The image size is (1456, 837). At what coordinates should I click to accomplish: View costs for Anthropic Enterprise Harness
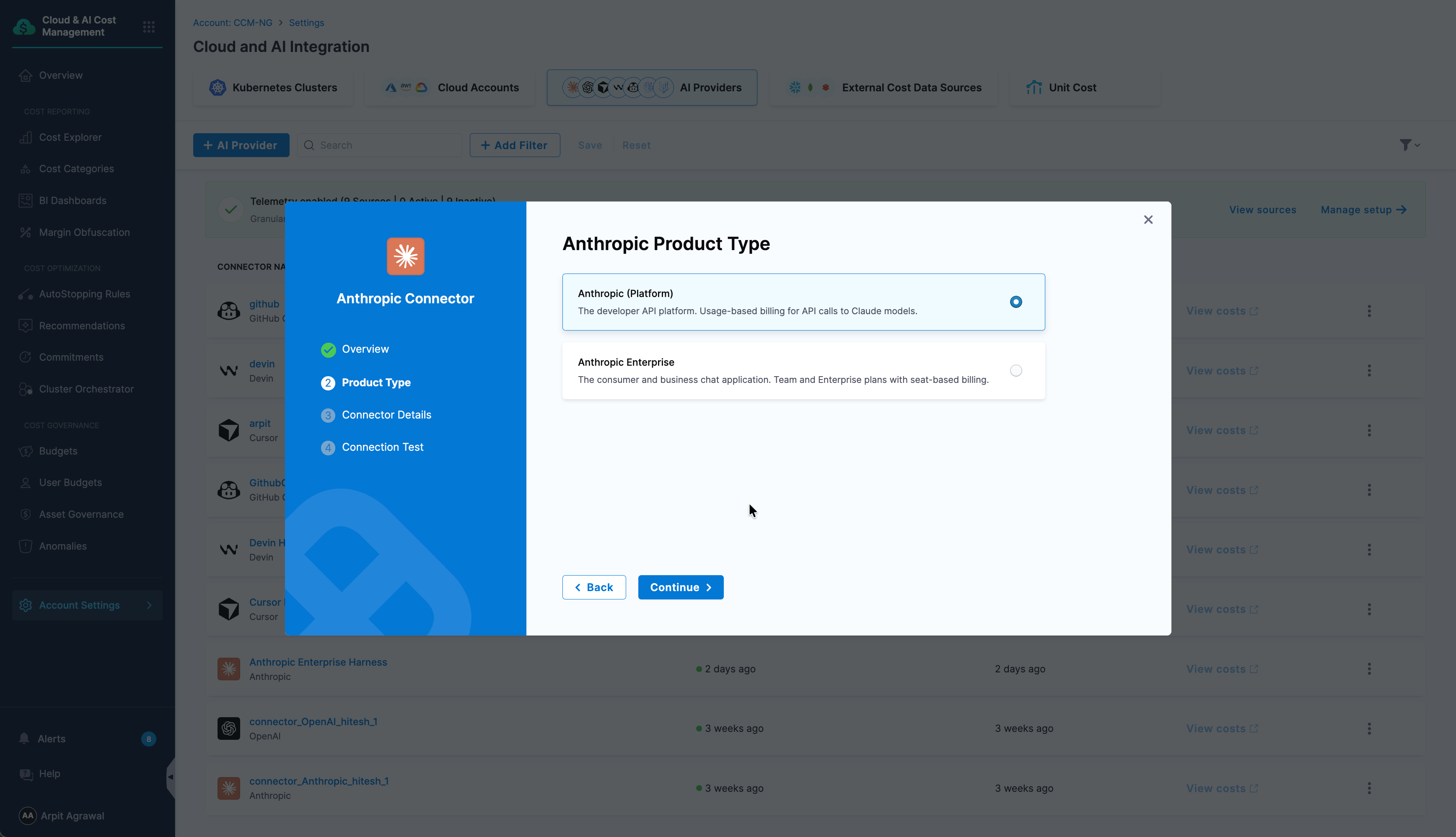pyautogui.click(x=1222, y=669)
